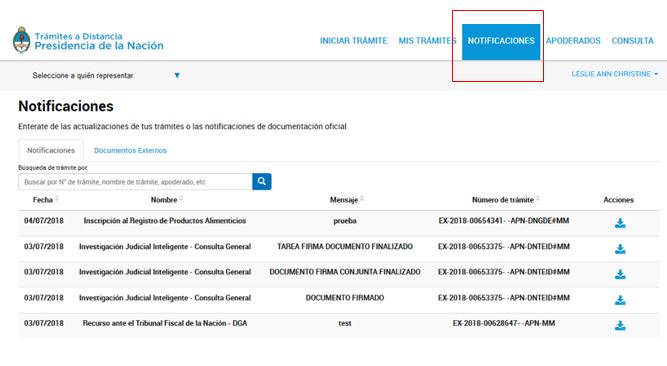Click the TAREA FIRMA DOCUMENTO FINALIZADO message
Screen dimensions: 667x366
(345, 246)
